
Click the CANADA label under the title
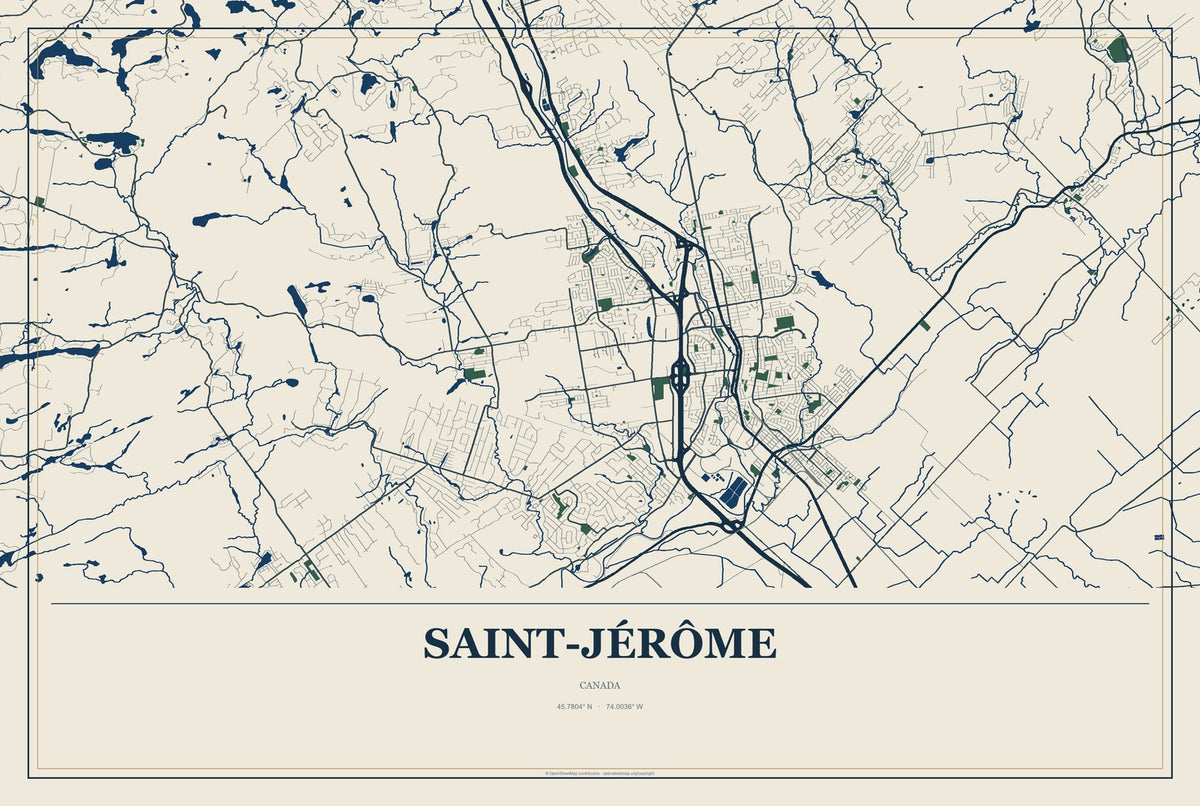click(600, 686)
